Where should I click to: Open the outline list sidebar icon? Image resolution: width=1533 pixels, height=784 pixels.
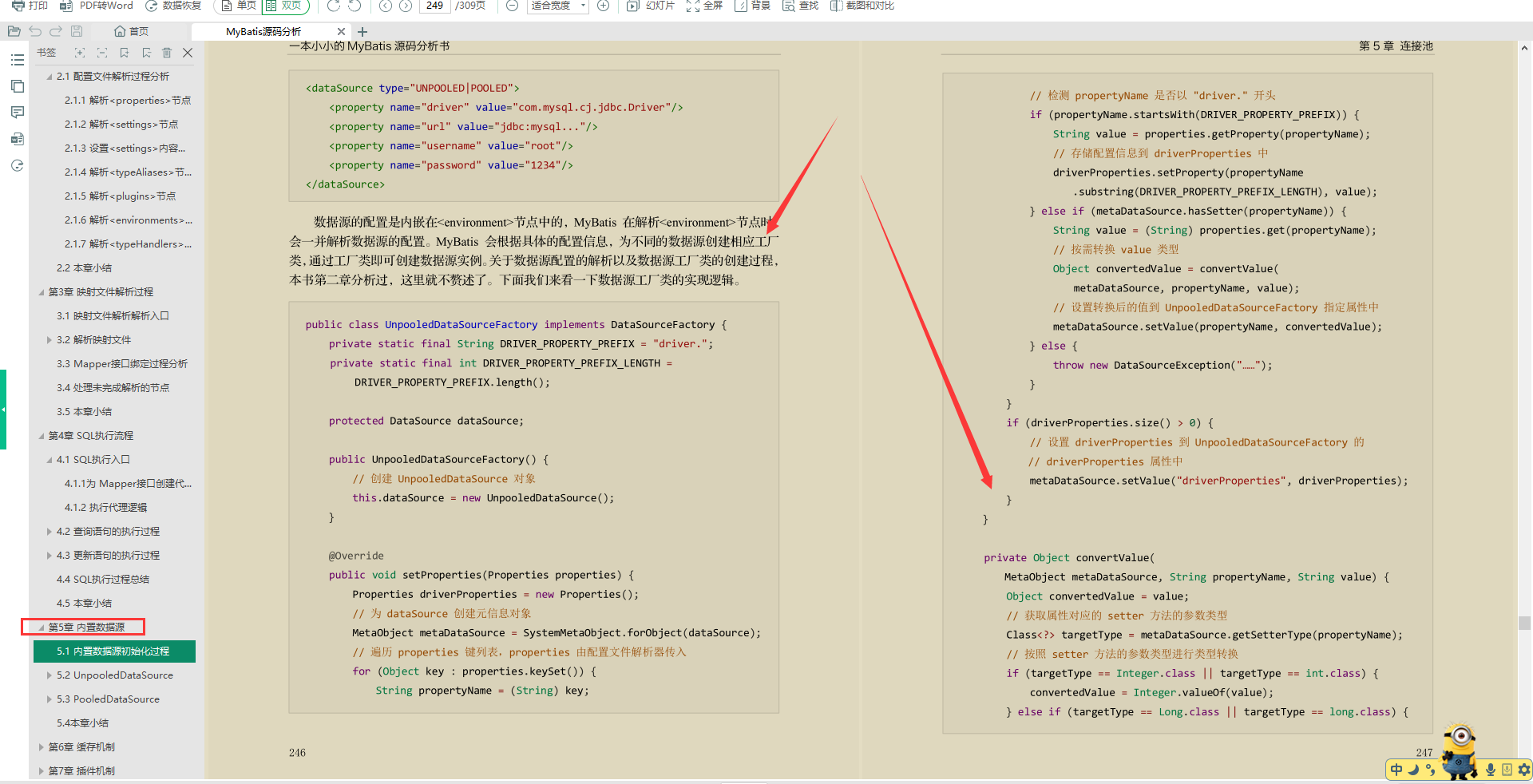pyautogui.click(x=18, y=60)
